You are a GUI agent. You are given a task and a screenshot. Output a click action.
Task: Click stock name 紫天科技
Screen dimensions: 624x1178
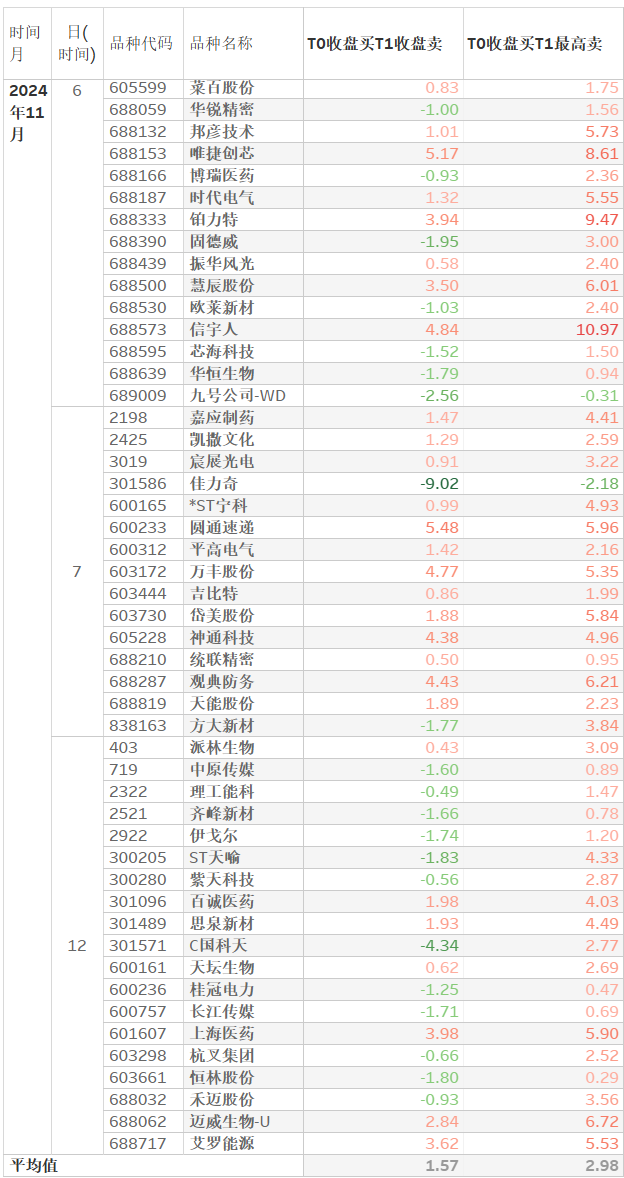click(222, 880)
